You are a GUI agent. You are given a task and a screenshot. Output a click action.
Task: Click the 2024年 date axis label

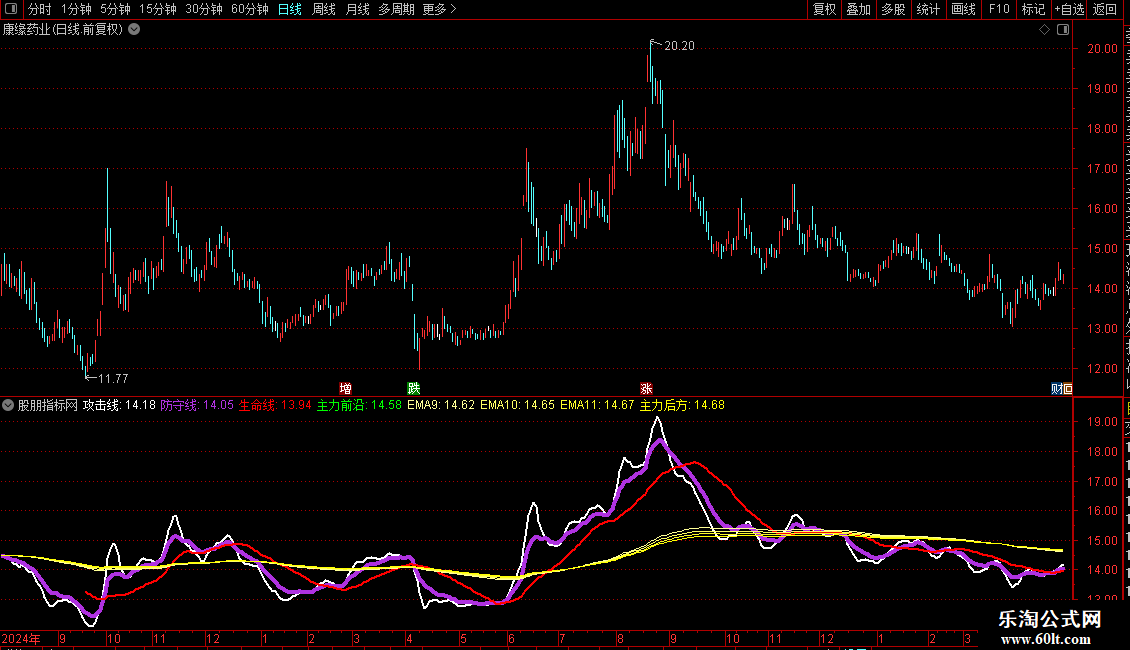click(21, 638)
